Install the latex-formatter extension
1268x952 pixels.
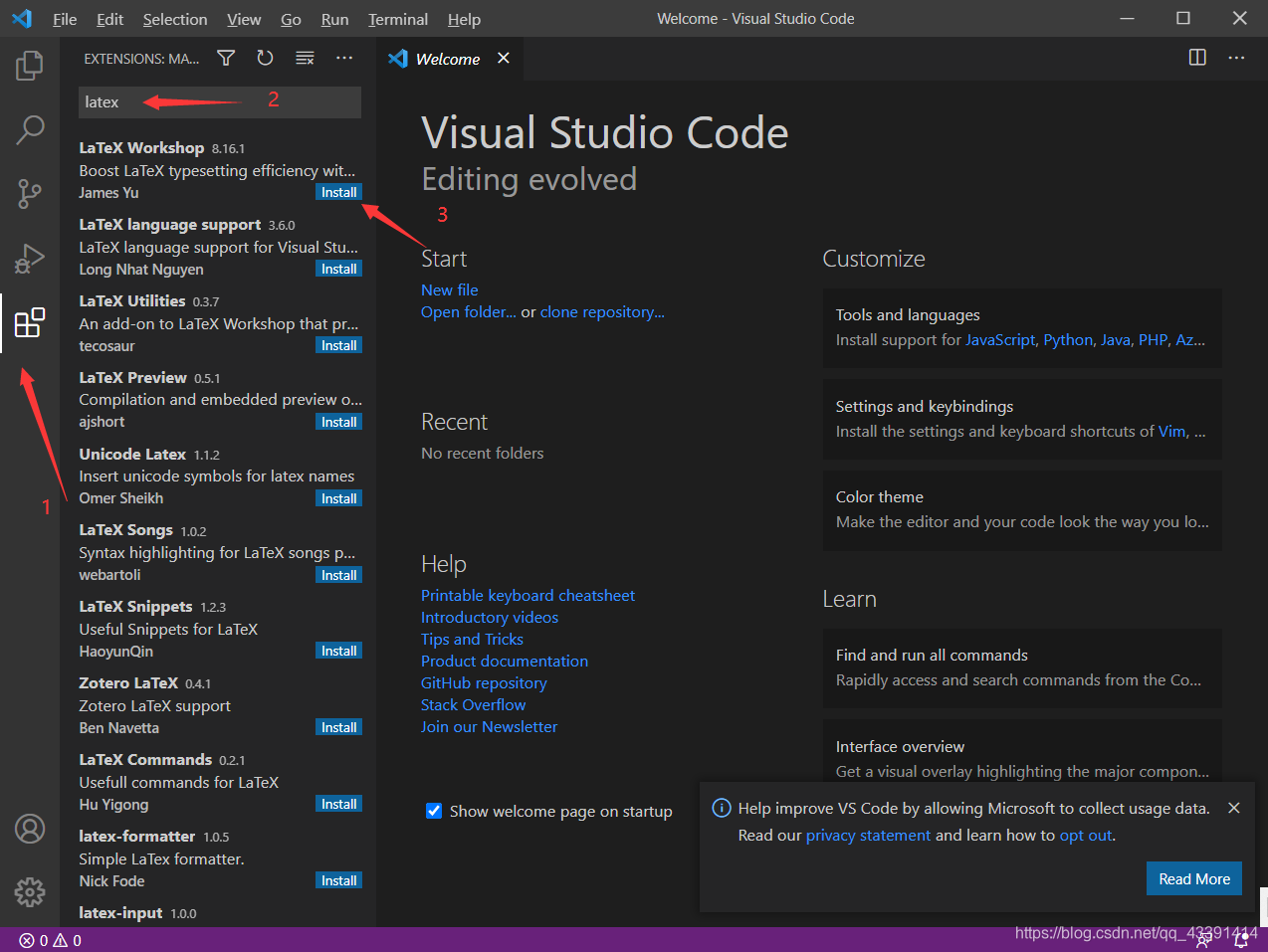pyautogui.click(x=338, y=880)
